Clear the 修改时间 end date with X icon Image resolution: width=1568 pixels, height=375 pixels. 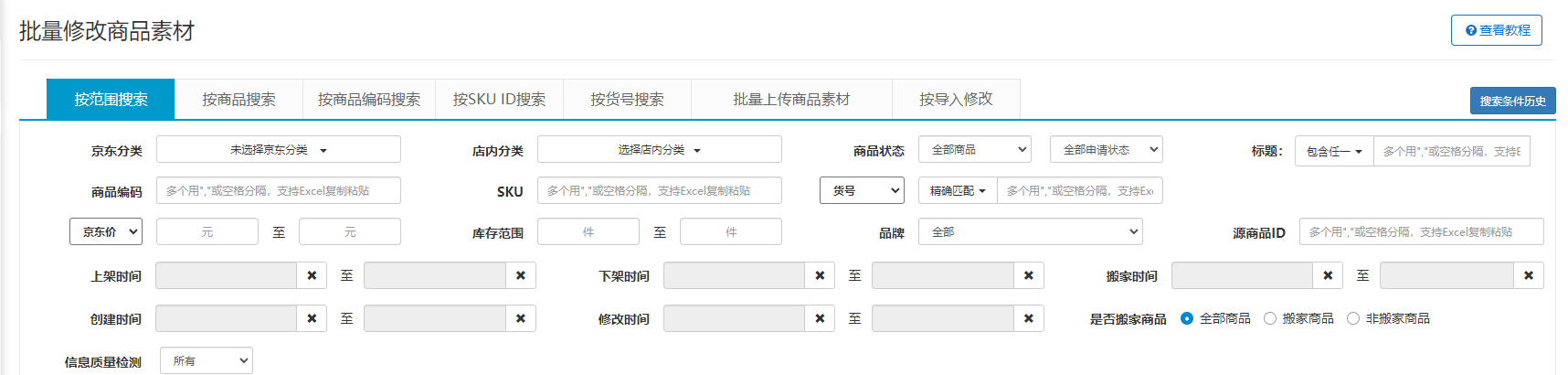(x=1028, y=318)
